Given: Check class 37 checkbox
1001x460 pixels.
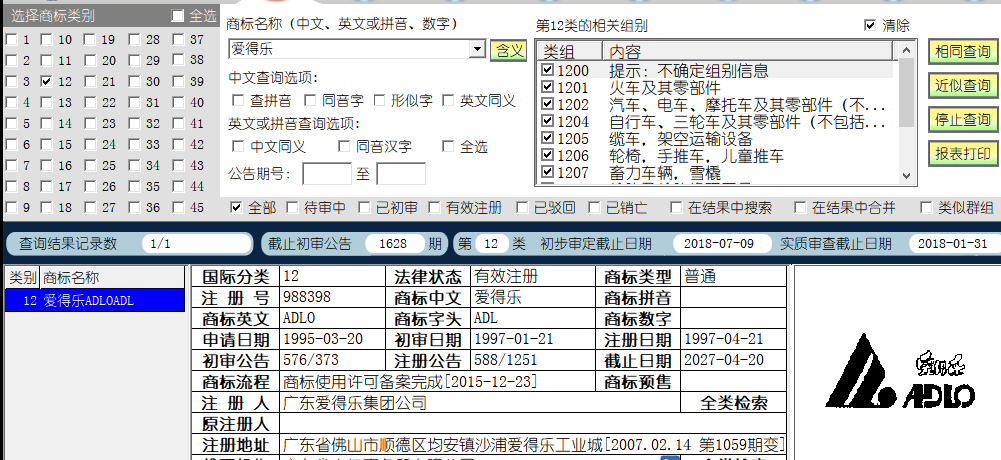Looking at the screenshot, I should (178, 40).
